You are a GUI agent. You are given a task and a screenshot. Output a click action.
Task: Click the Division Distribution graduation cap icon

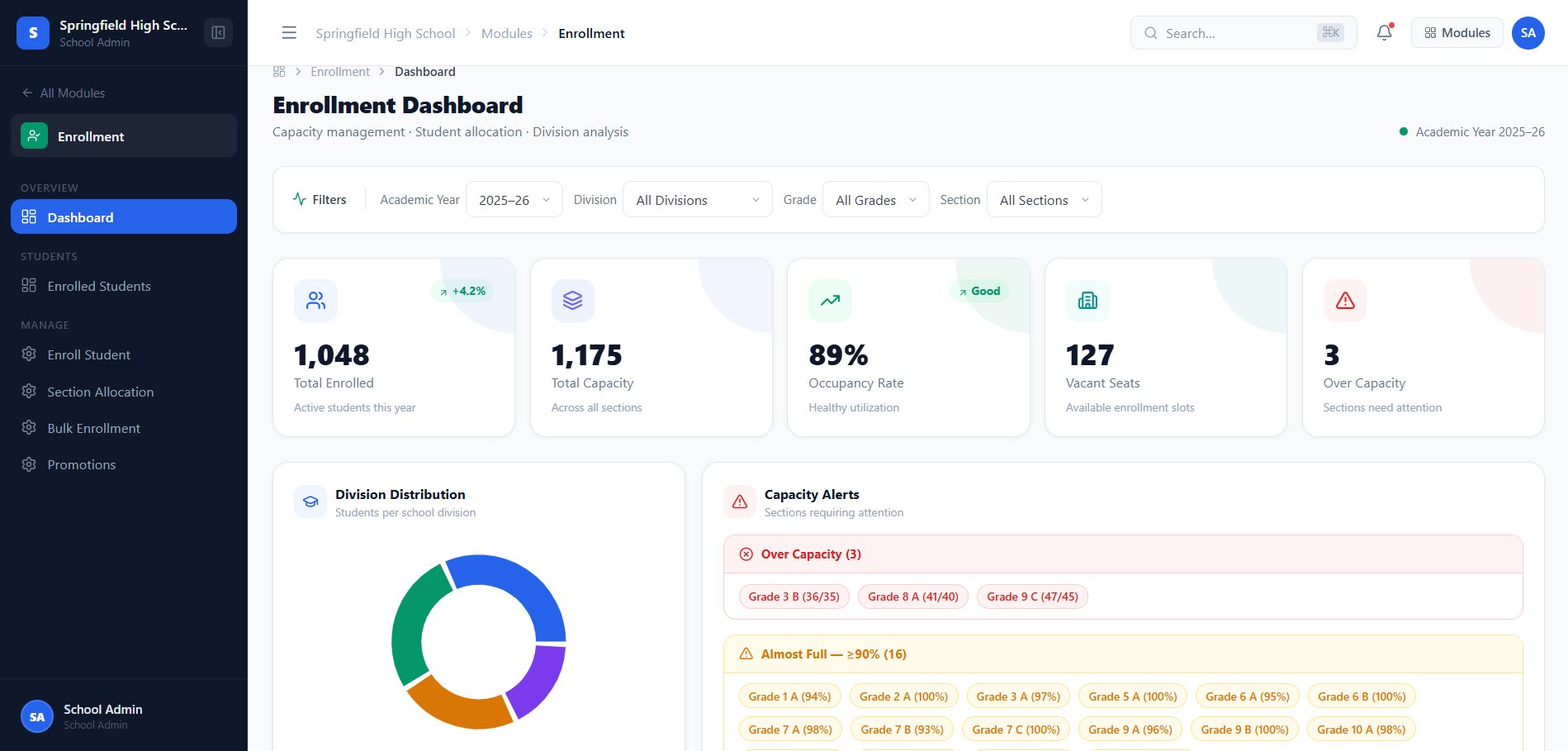coord(310,501)
